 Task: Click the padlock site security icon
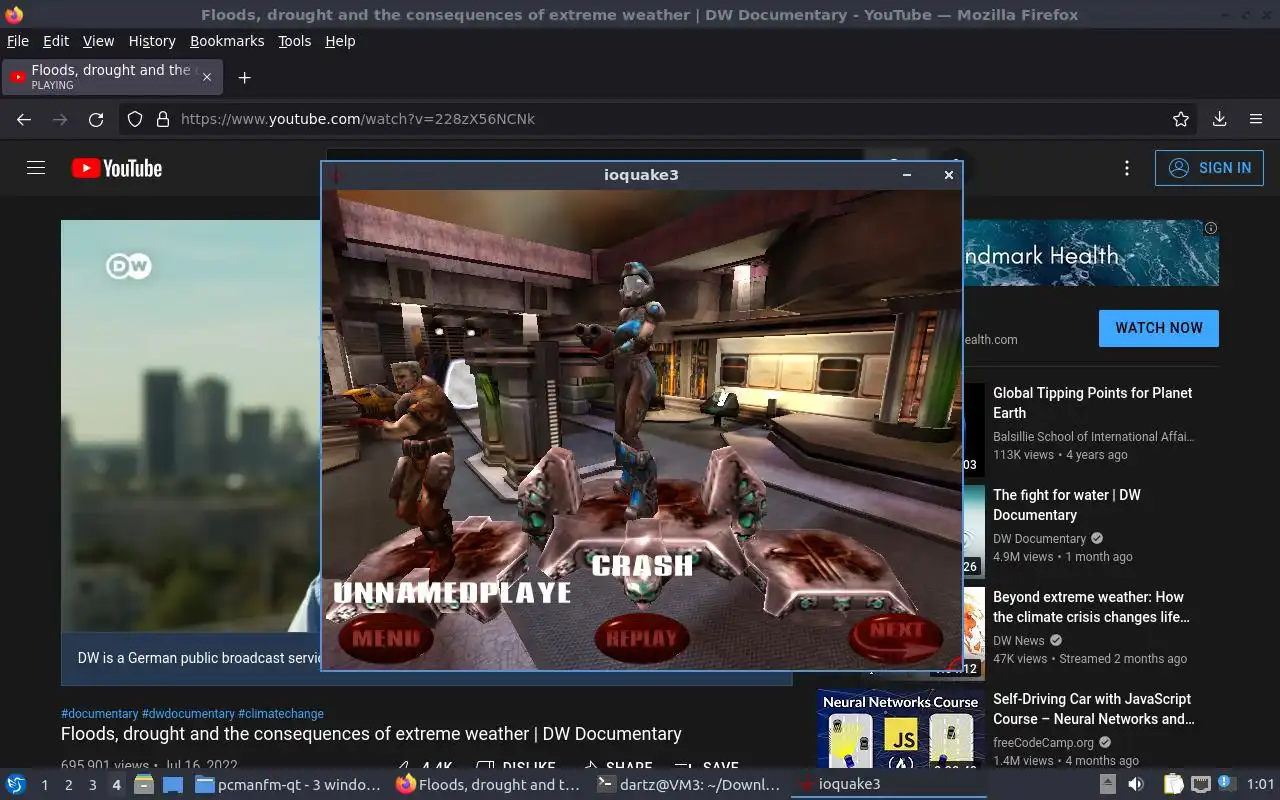click(162, 119)
